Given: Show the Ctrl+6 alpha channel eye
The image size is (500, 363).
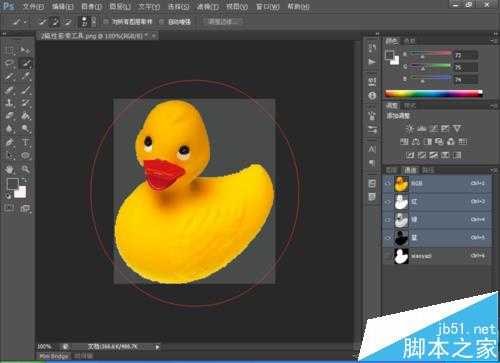Looking at the screenshot, I should click(388, 256).
